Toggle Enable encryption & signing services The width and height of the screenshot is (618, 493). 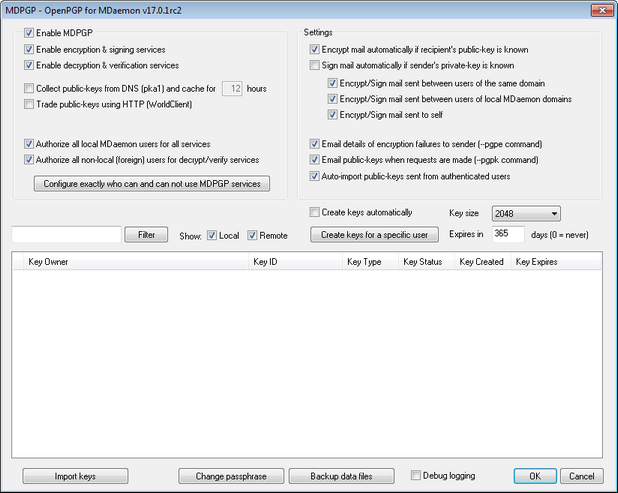(x=29, y=49)
